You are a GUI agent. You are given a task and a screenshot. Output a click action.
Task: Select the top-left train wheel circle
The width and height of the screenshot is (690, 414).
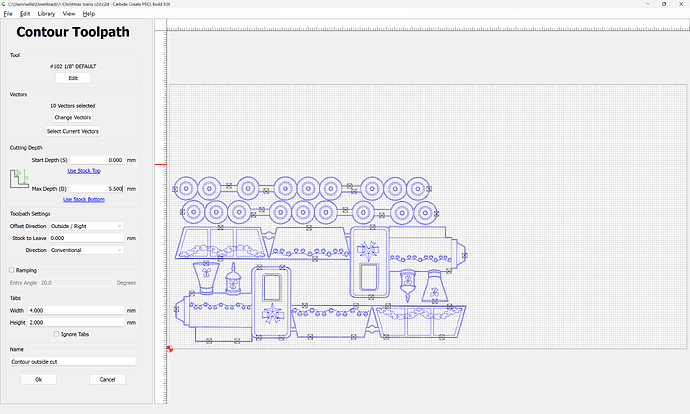coord(185,187)
